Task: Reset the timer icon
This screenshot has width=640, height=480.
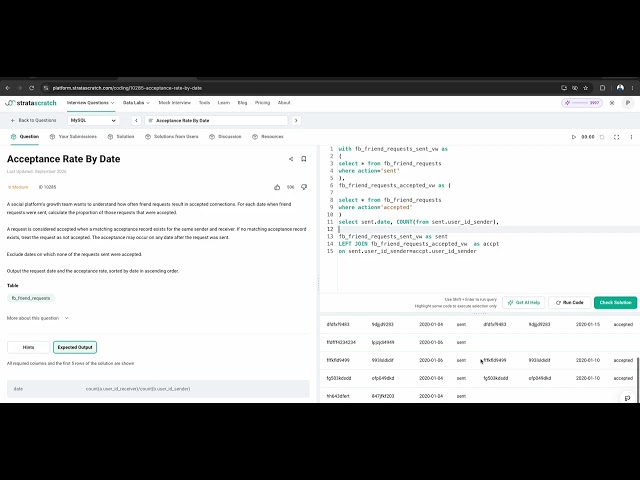Action: pyautogui.click(x=602, y=137)
